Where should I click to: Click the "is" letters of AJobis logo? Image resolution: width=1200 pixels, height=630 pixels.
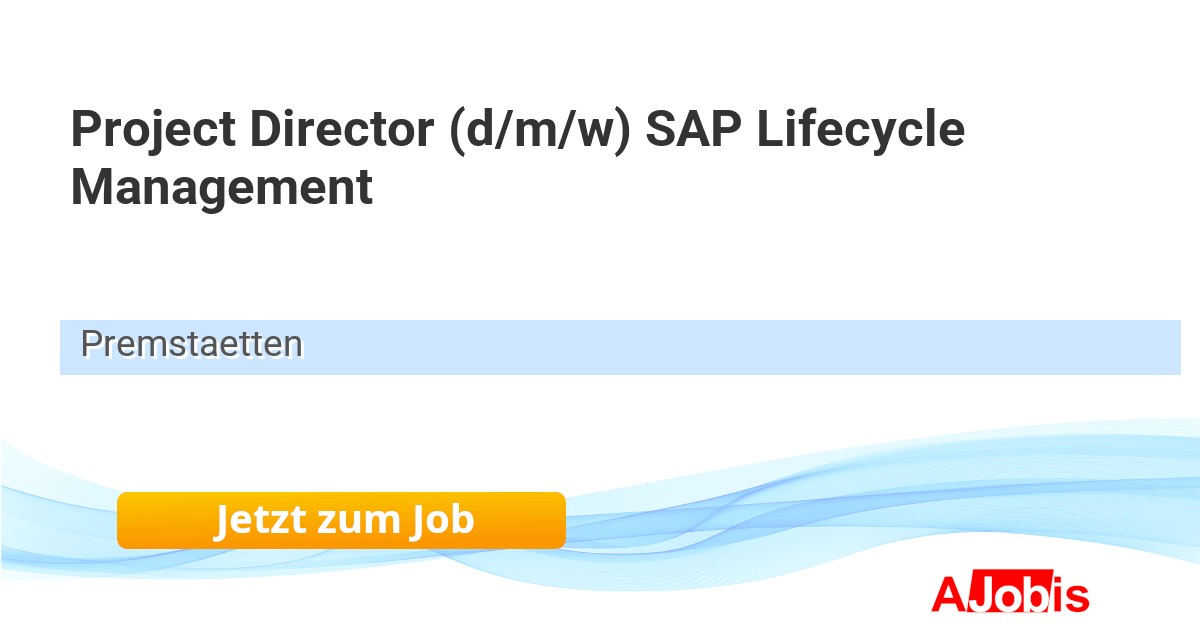pos(1071,595)
